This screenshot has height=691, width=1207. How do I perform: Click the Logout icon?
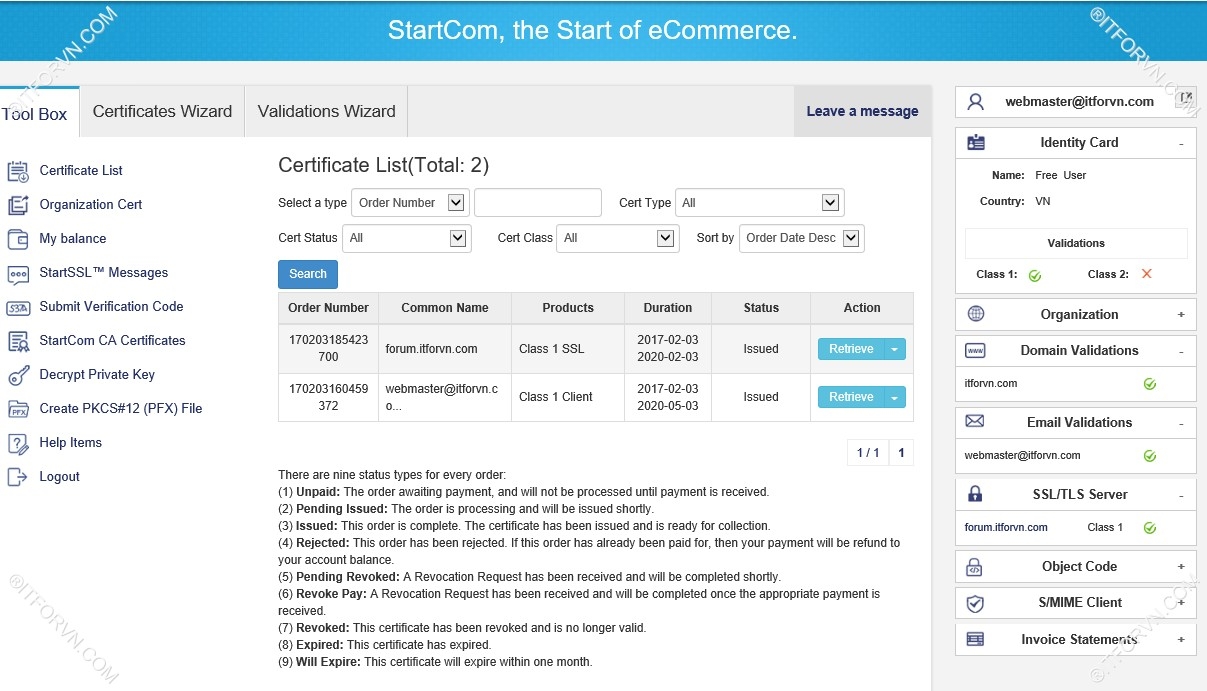tap(18, 477)
